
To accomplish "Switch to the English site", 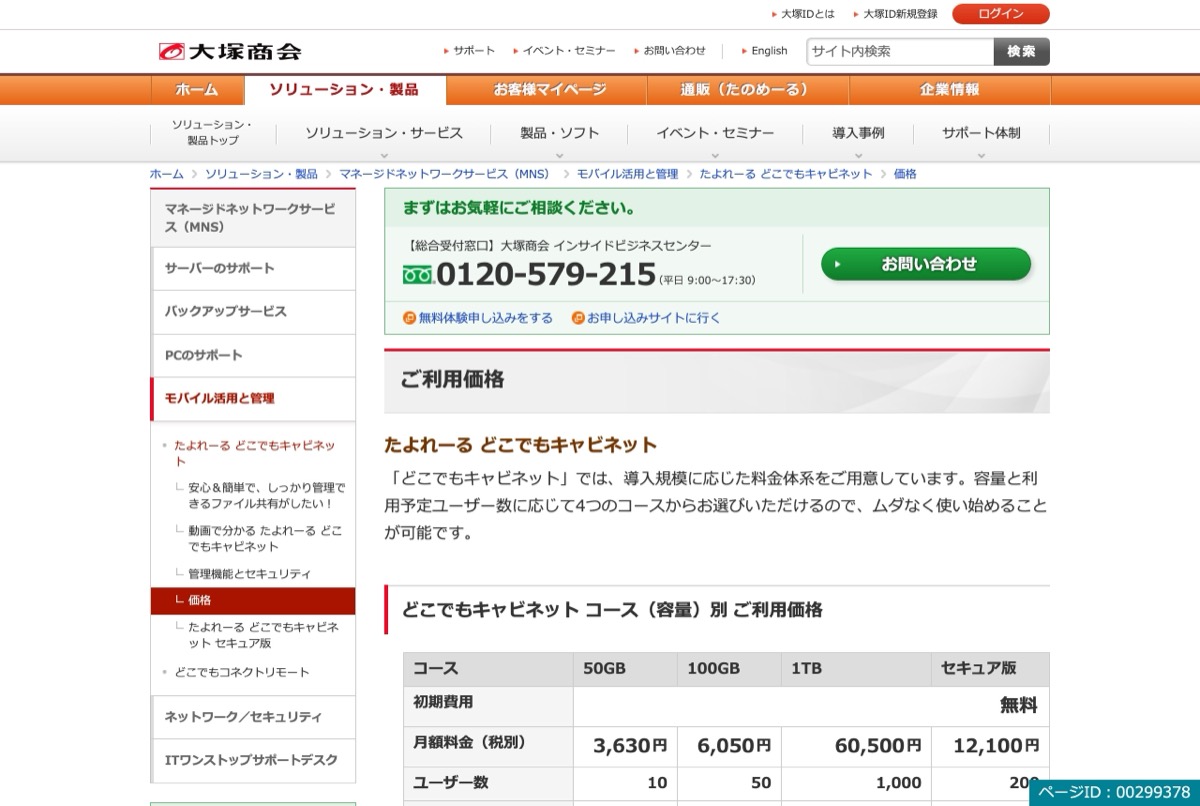I will [769, 51].
